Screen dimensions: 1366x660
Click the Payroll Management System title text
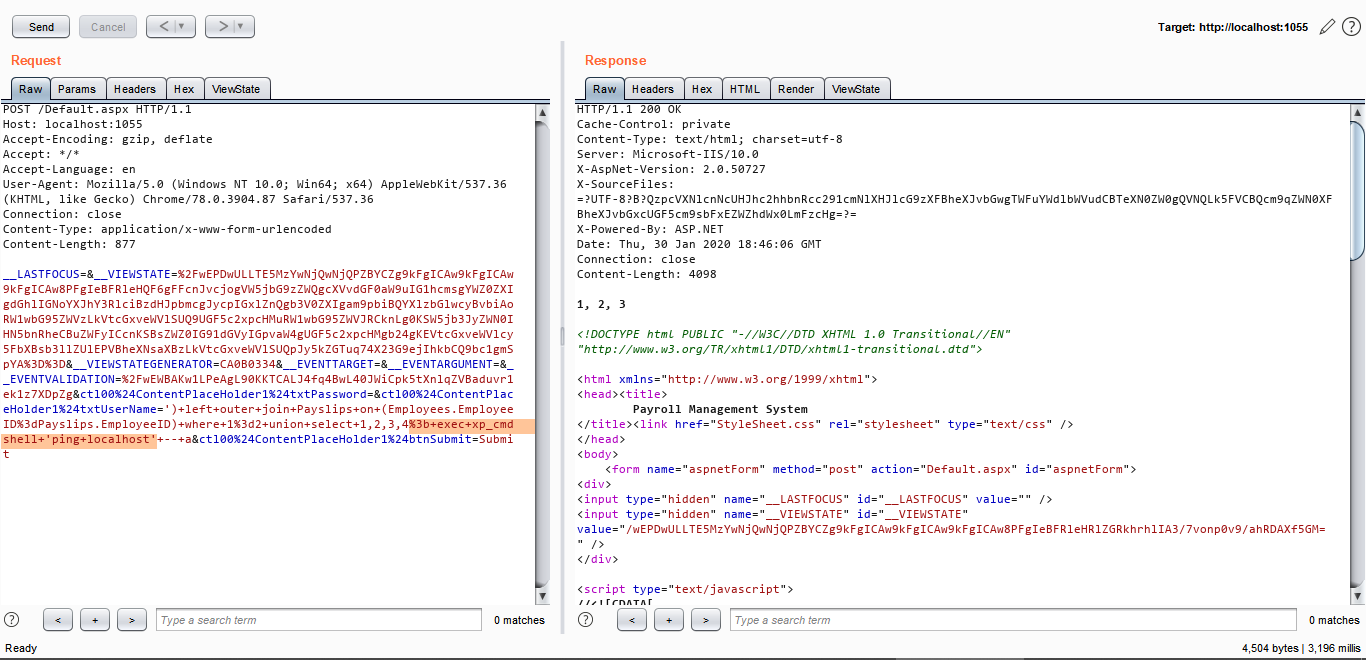[720, 409]
